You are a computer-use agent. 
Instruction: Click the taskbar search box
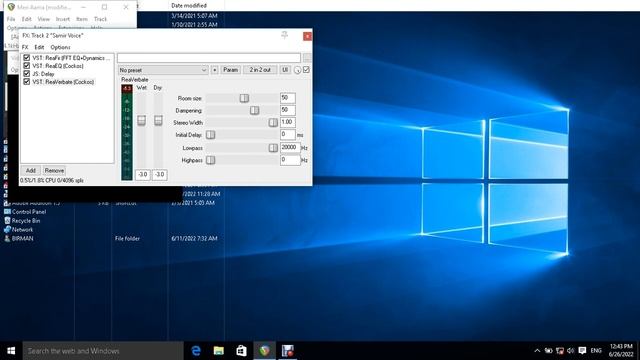coord(103,351)
